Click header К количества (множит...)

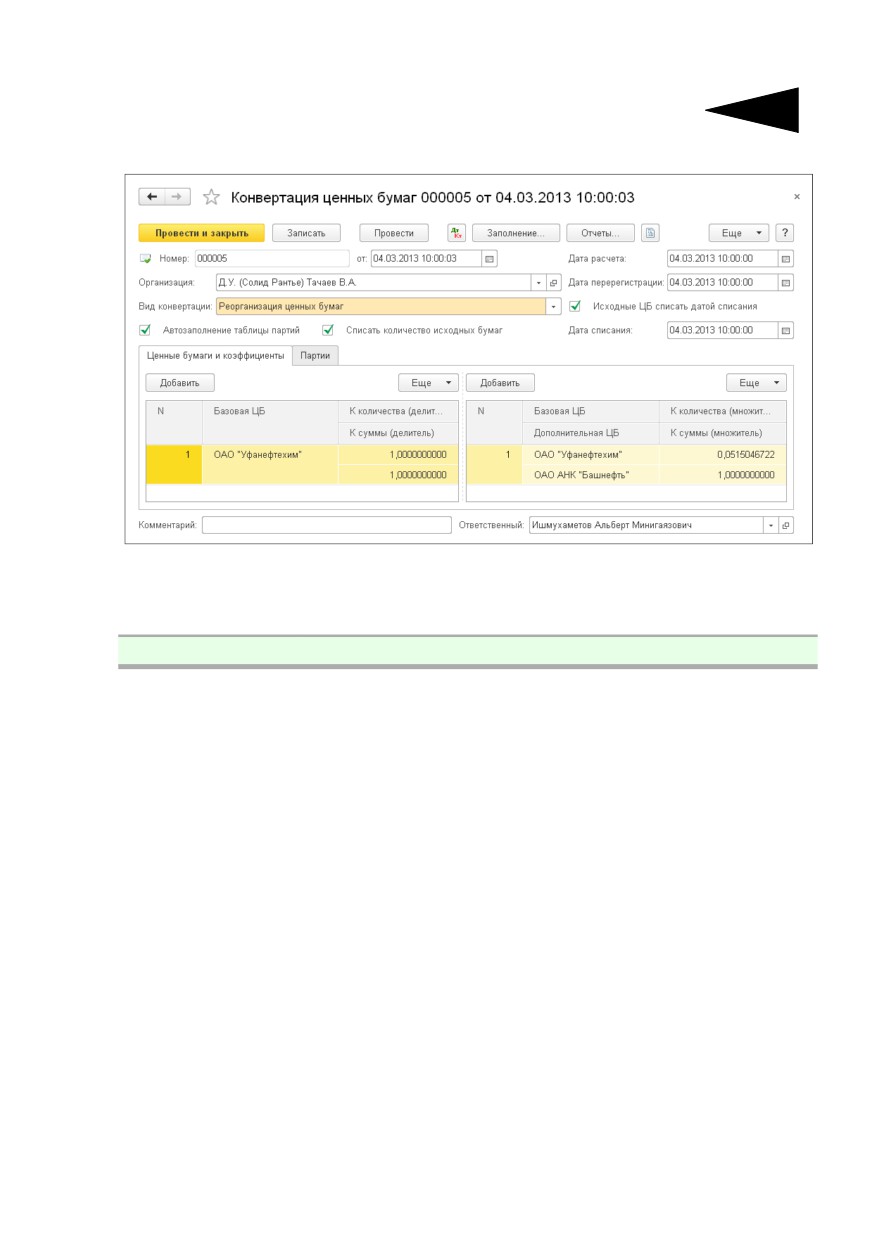(x=722, y=411)
